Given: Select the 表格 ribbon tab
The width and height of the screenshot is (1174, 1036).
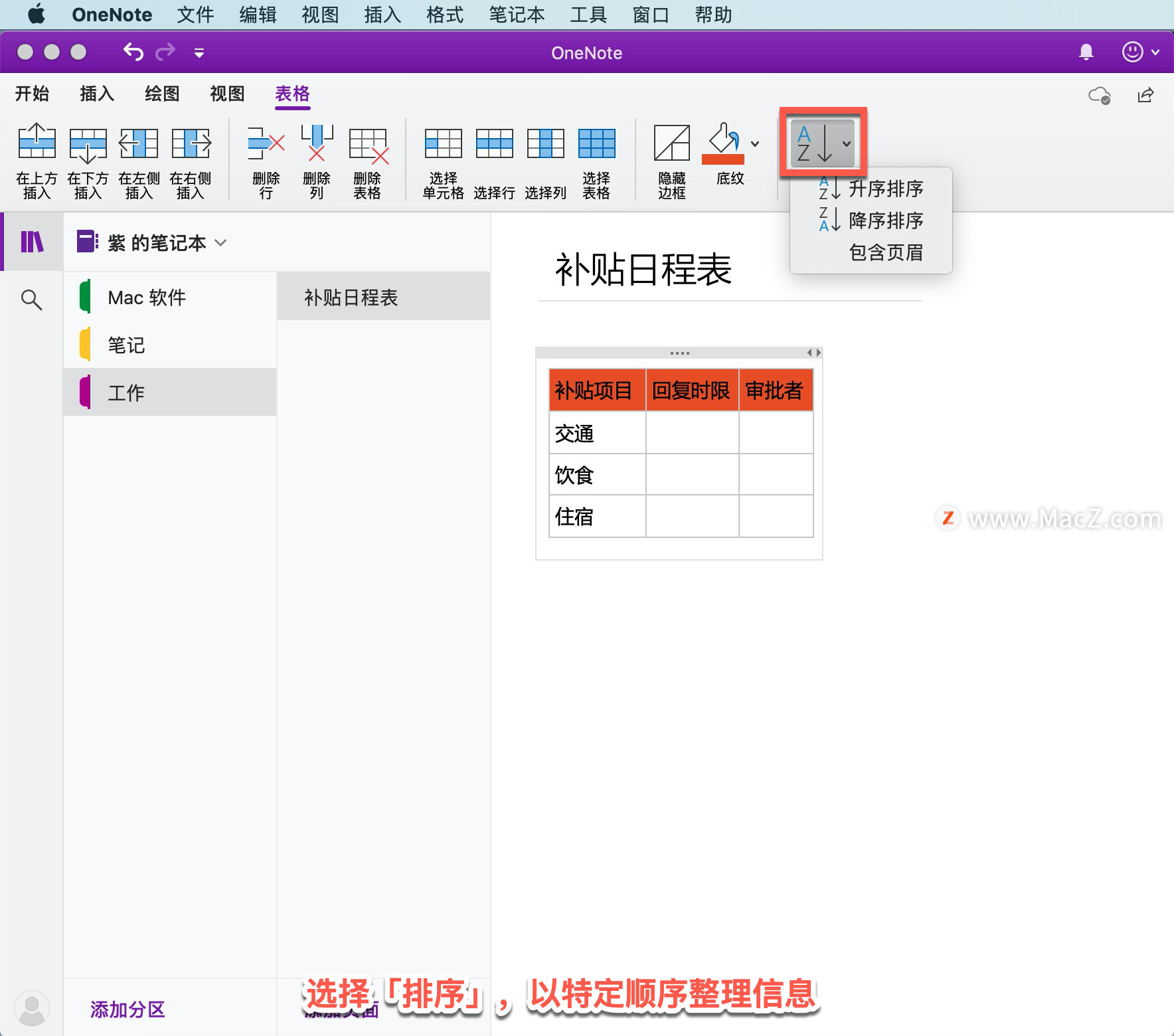Looking at the screenshot, I should 292,94.
